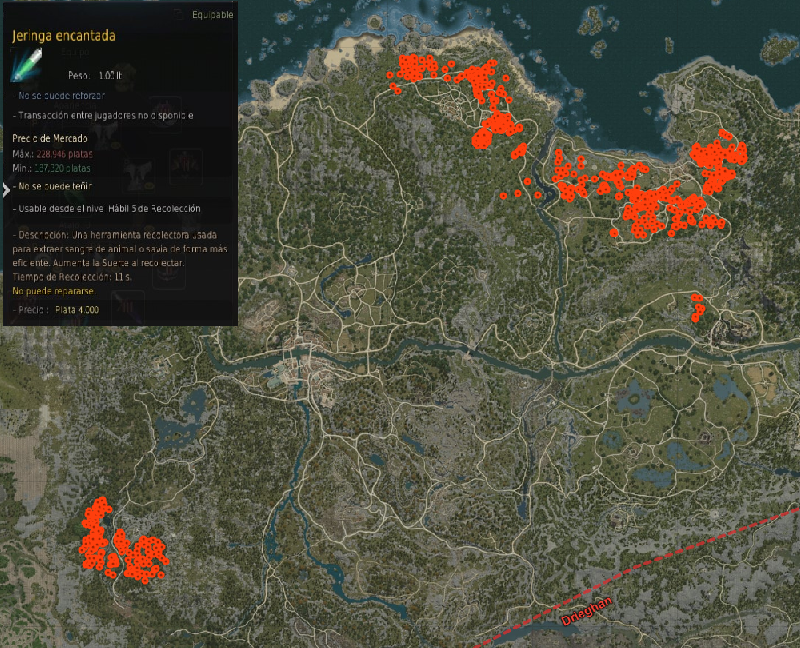Click the 'Hábil 5 de Recolección' requirement line
This screenshot has width=800, height=648.
click(107, 209)
